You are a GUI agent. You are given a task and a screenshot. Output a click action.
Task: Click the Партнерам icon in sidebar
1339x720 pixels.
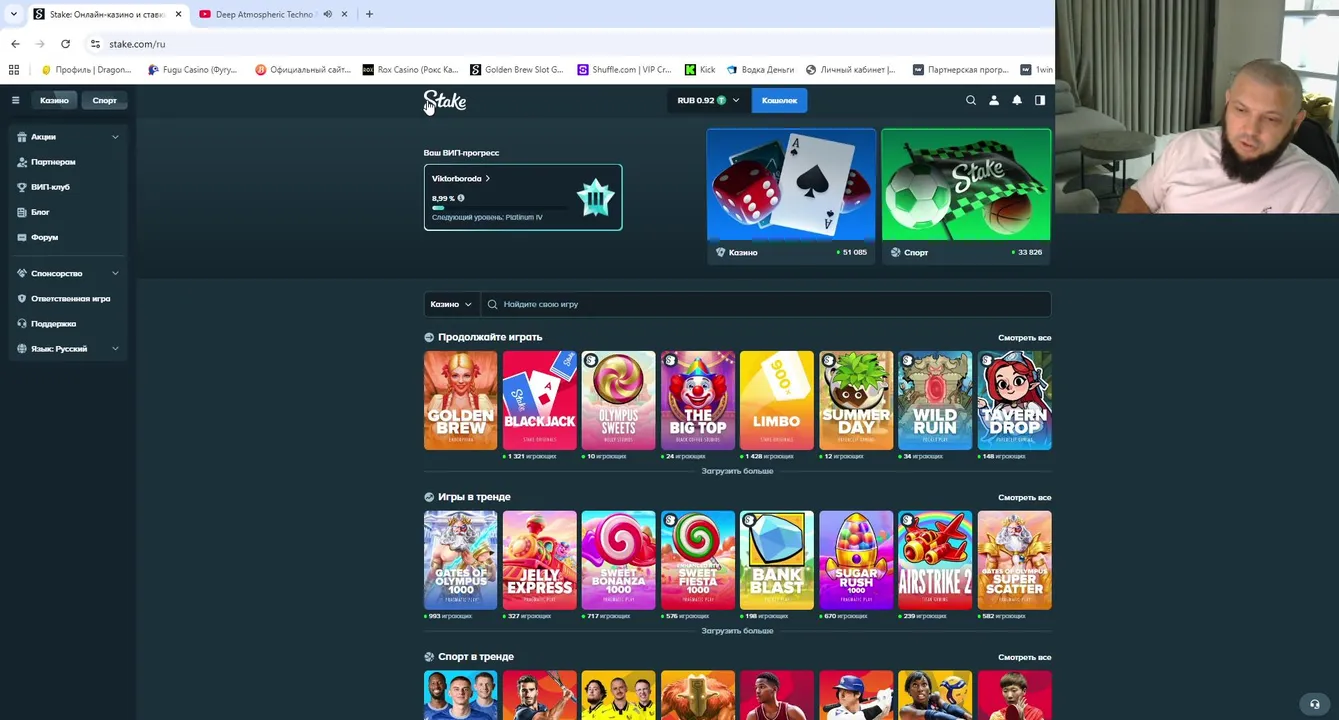click(22, 161)
